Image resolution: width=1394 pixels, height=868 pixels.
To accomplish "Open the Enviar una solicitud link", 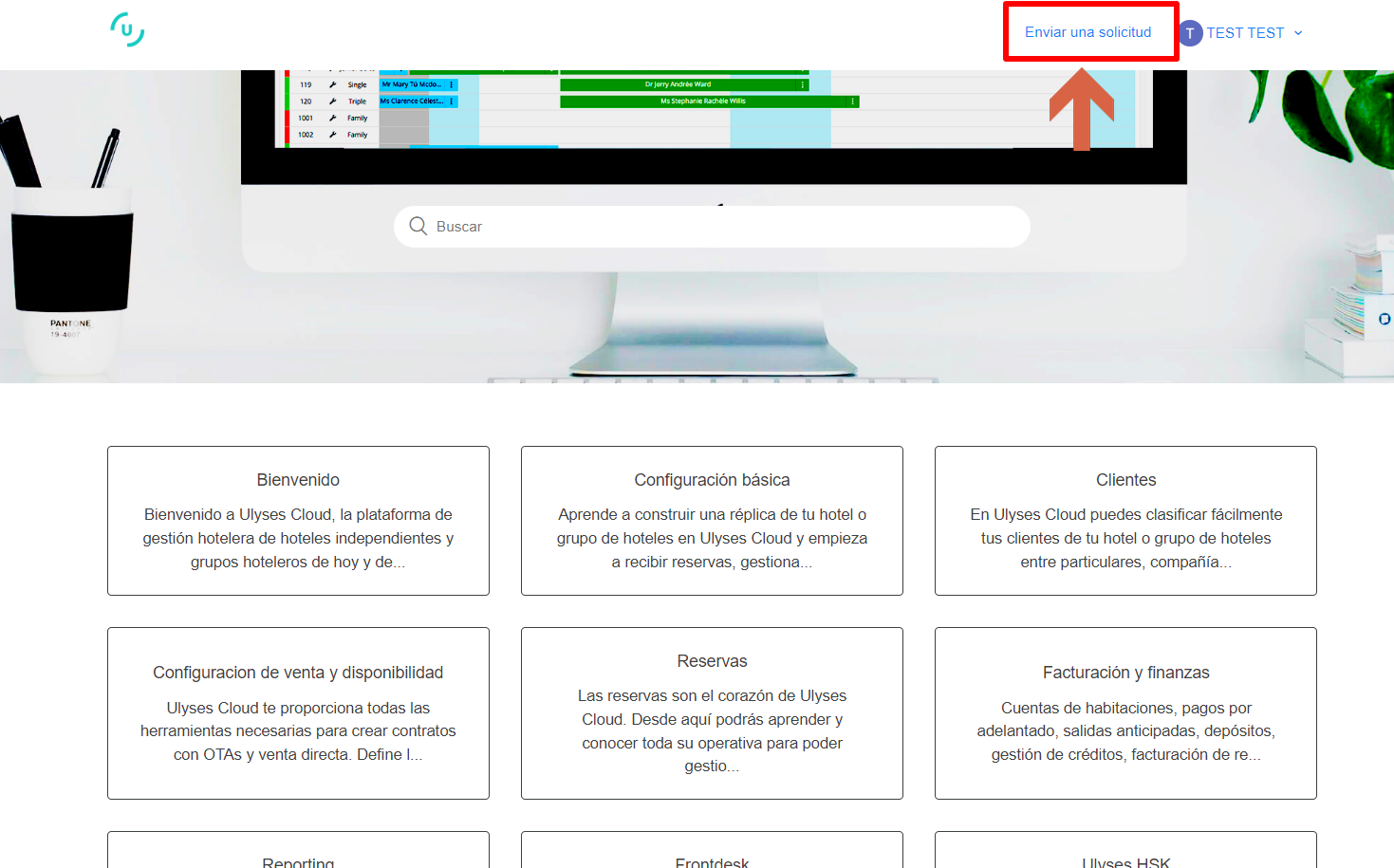I will point(1087,32).
